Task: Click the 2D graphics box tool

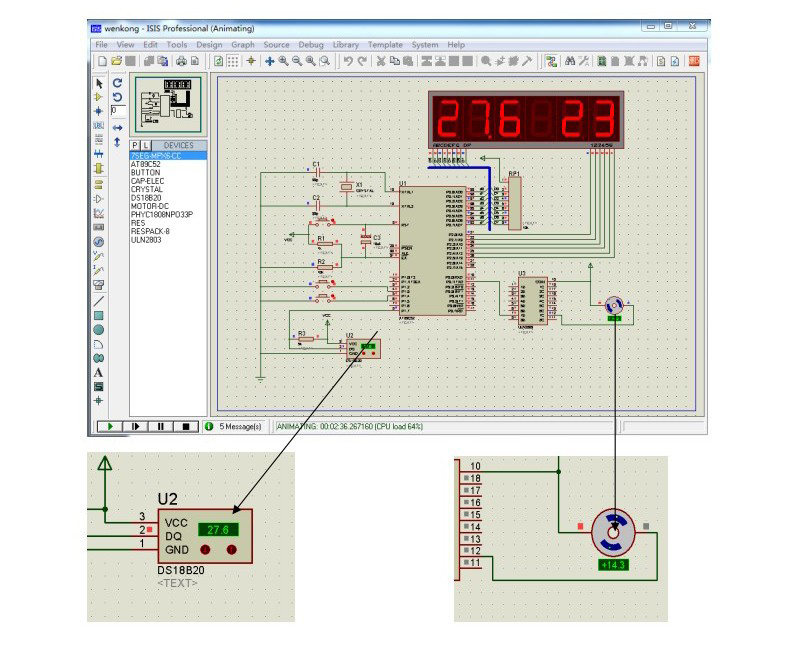Action: [x=99, y=315]
